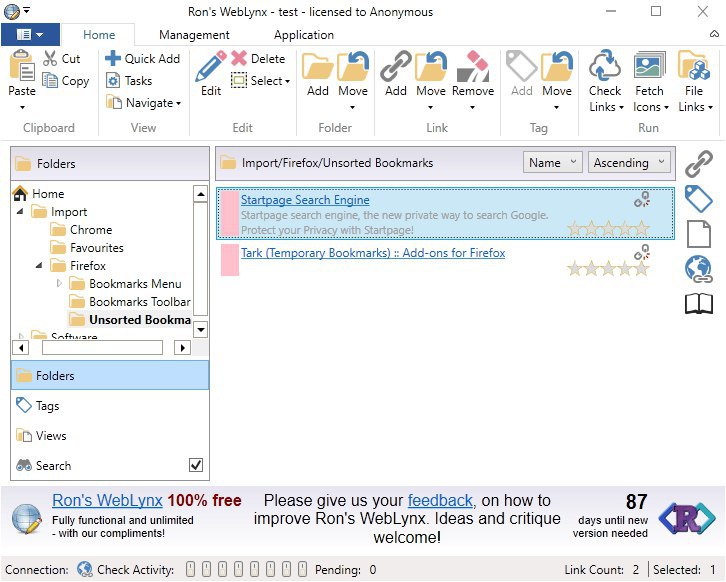This screenshot has height=582, width=726.
Task: Click the chain link icon in right sidebar
Action: [x=699, y=164]
